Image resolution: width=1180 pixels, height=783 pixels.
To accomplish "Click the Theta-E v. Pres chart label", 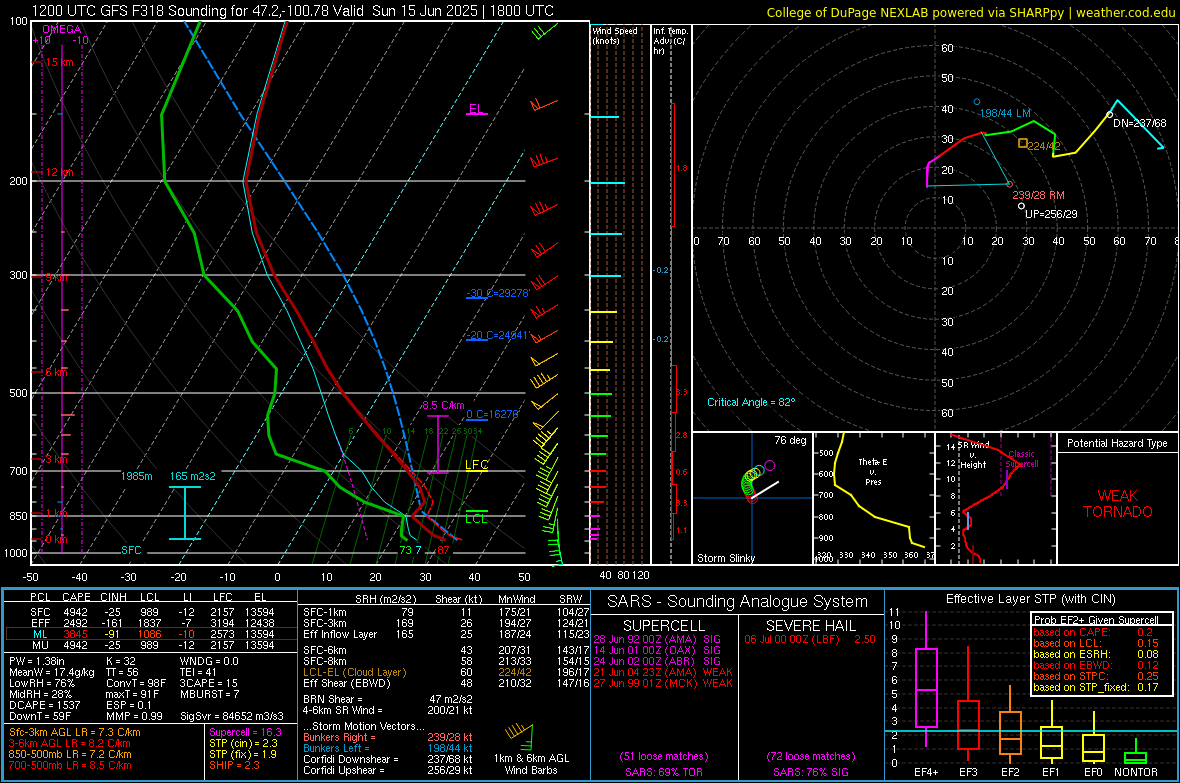I will click(873, 471).
